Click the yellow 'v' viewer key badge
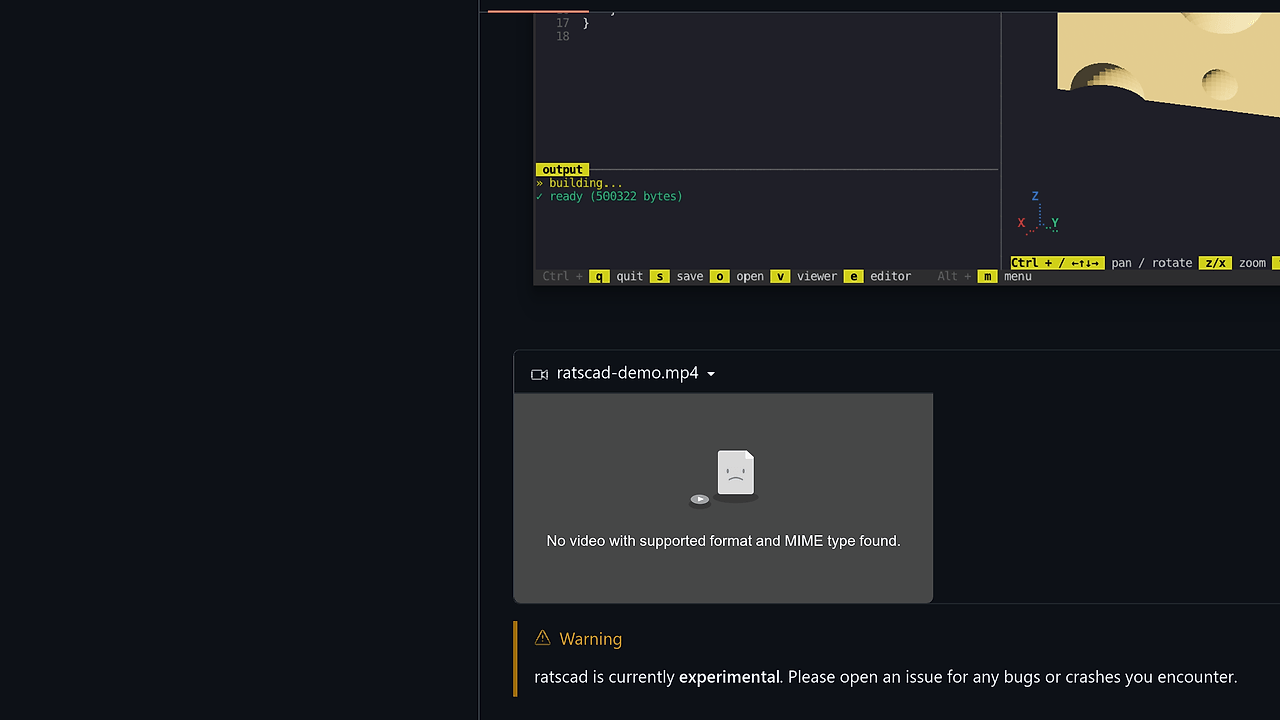1280x720 pixels. tap(780, 276)
